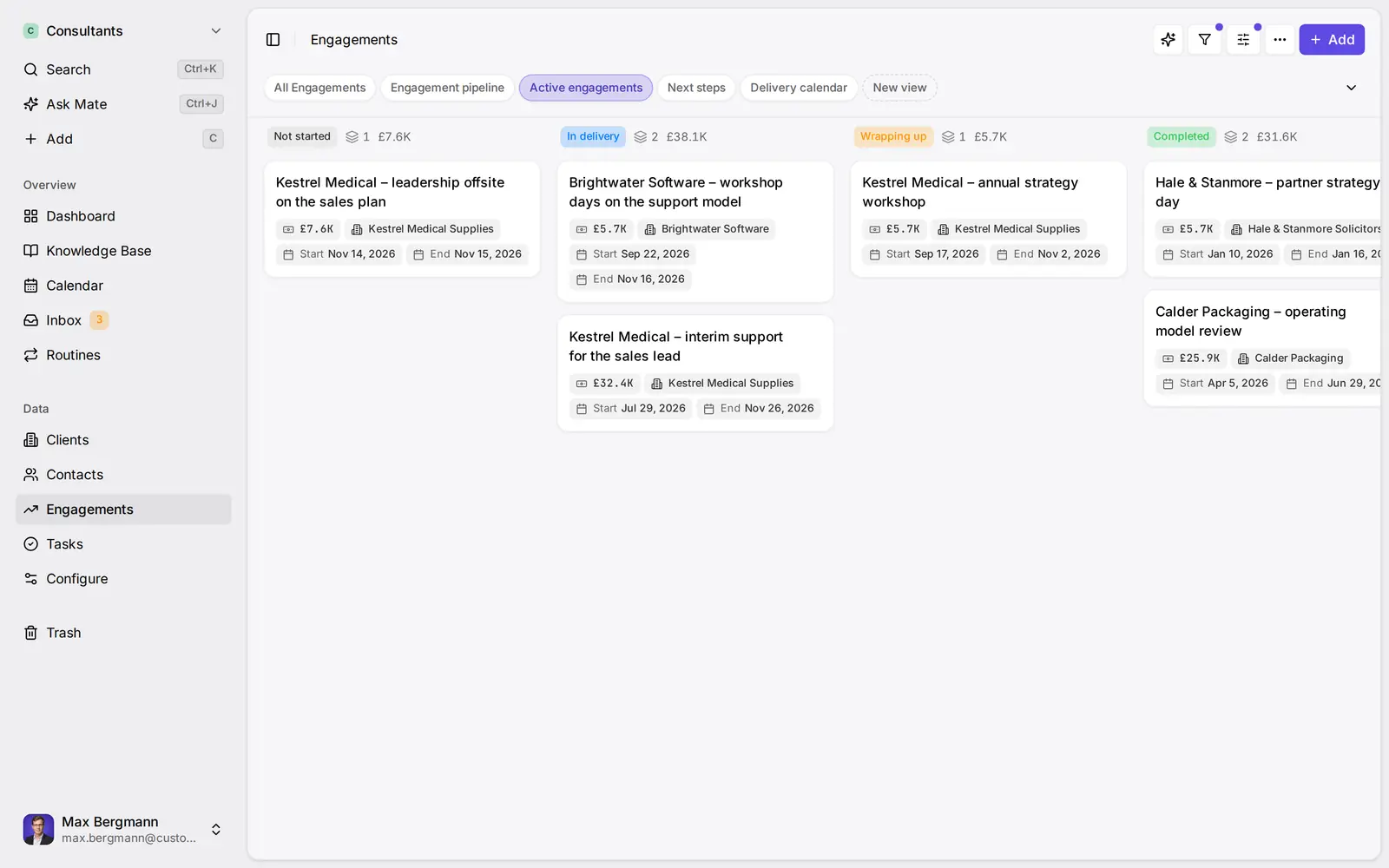The width and height of the screenshot is (1389, 868).
Task: Click the Routines loop icon
Action: [30, 355]
